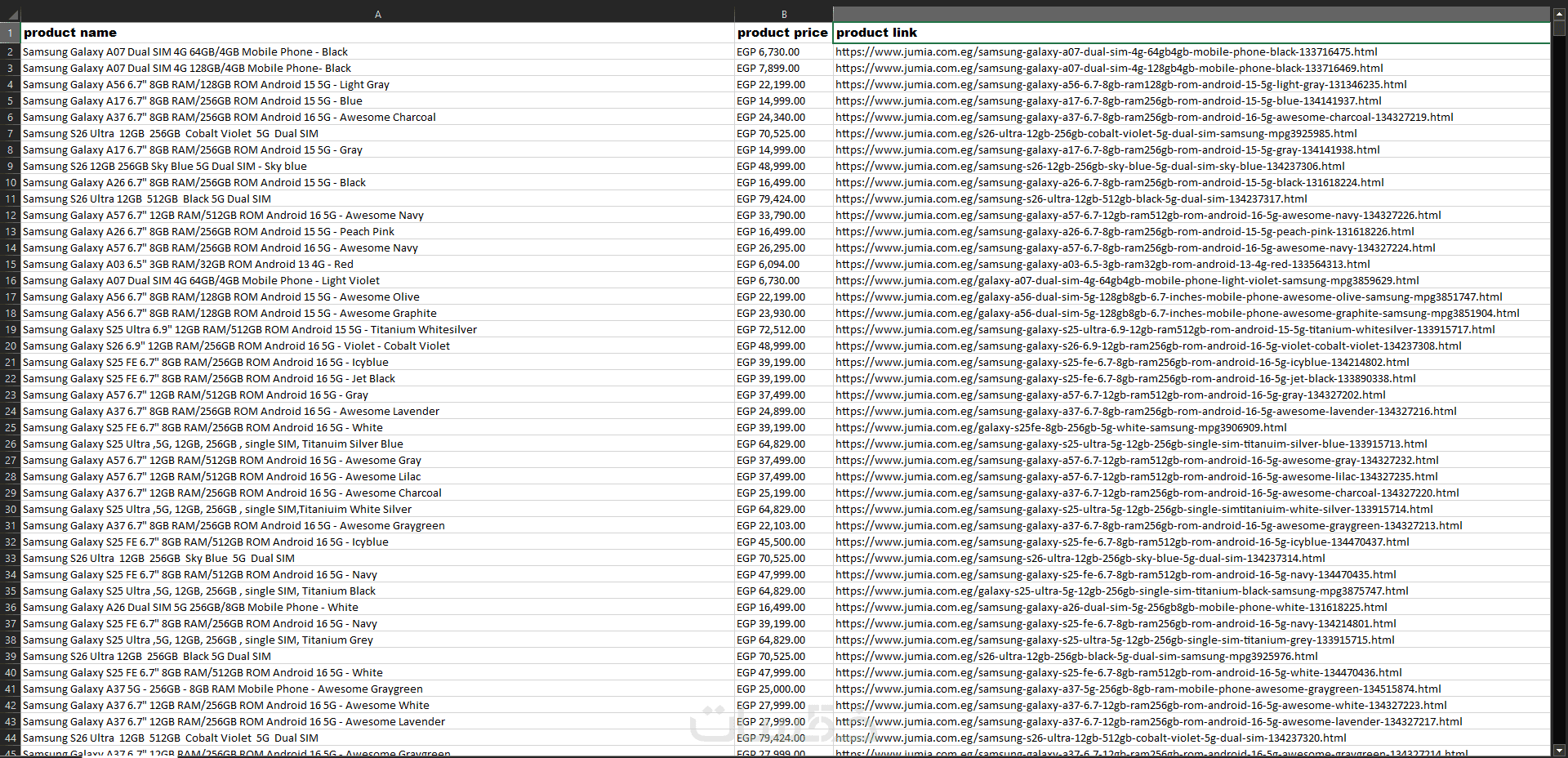Select row header number 43

(x=10, y=721)
